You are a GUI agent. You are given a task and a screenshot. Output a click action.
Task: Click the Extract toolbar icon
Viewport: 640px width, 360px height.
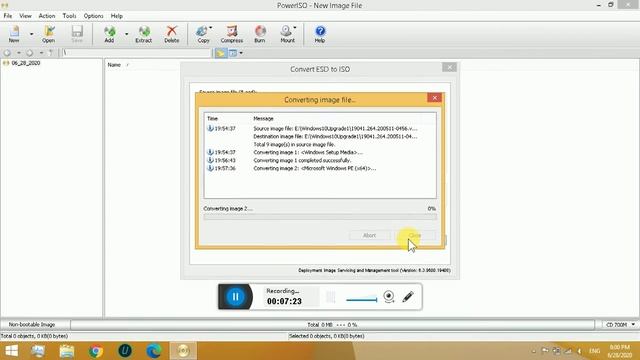tap(144, 34)
